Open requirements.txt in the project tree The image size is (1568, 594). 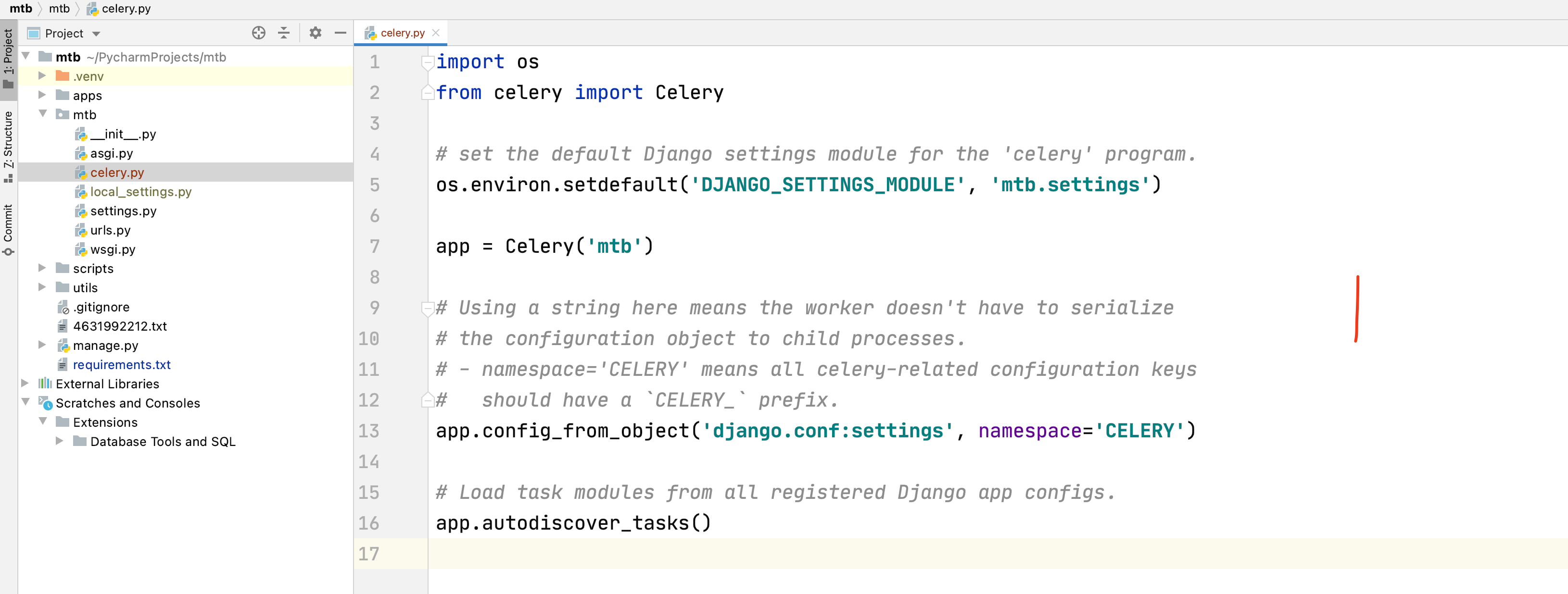click(x=122, y=365)
